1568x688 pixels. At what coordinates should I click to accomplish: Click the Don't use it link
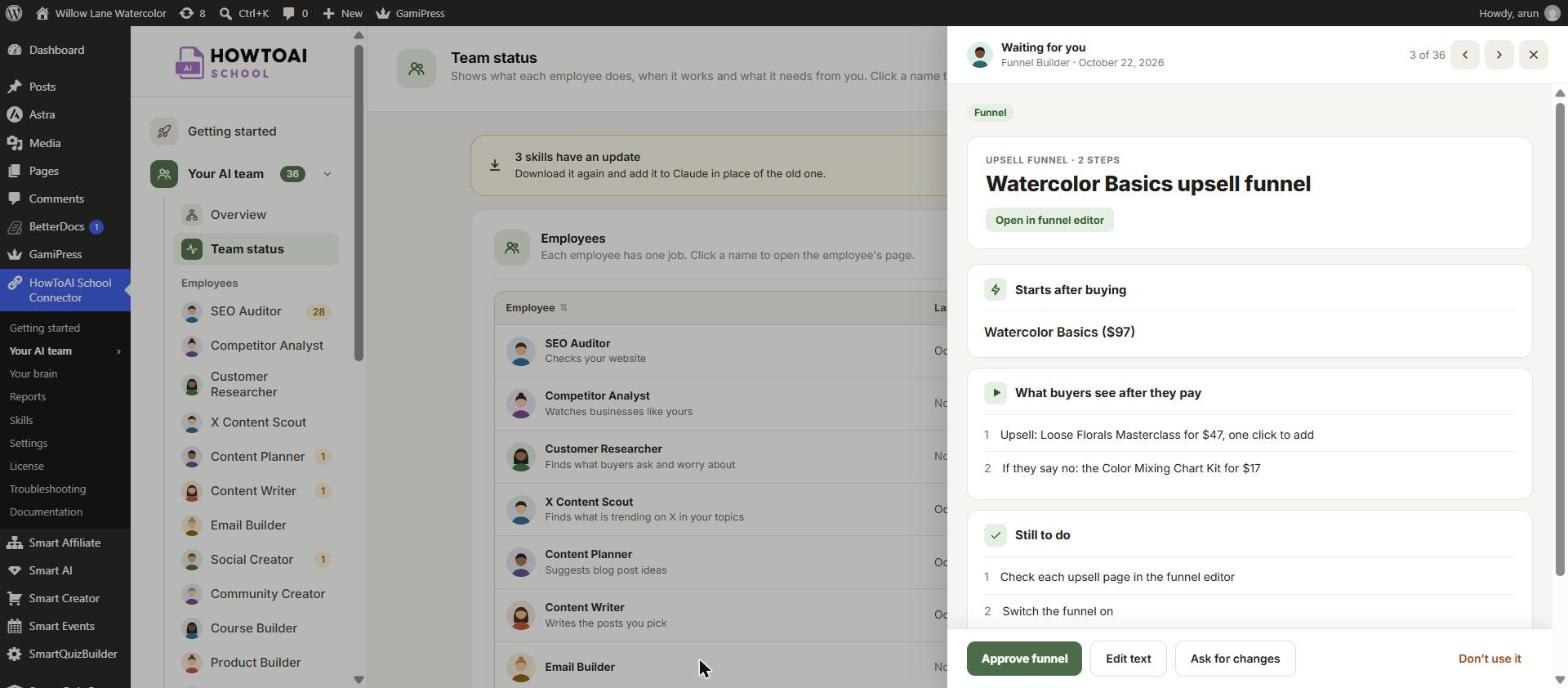[1489, 659]
